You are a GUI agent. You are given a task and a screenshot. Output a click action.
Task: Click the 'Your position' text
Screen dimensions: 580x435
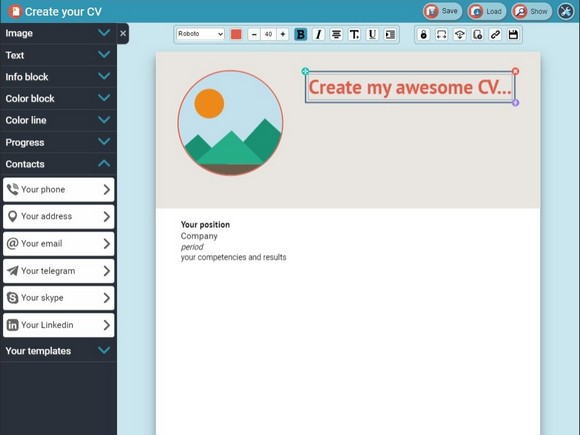pos(205,225)
